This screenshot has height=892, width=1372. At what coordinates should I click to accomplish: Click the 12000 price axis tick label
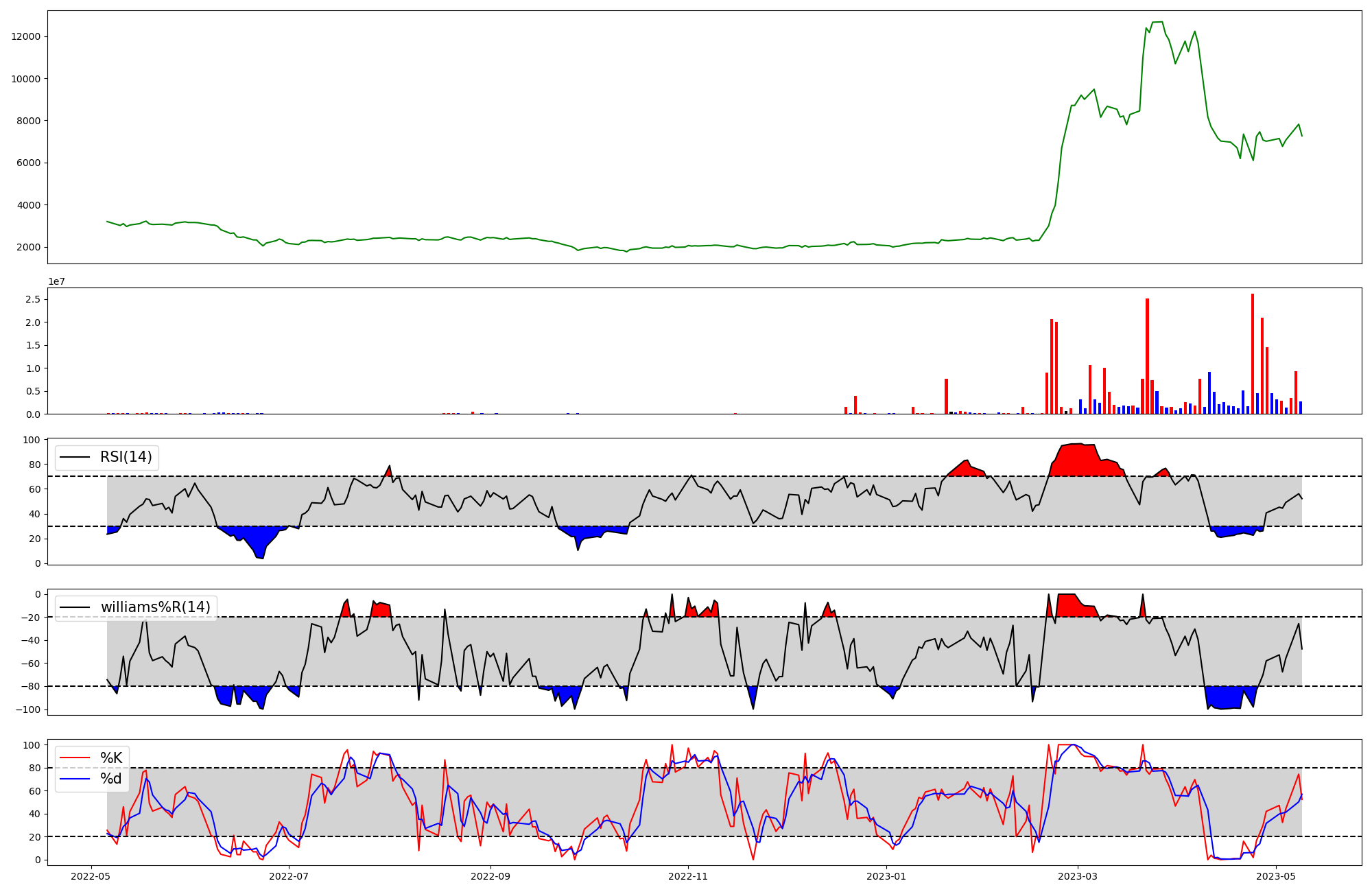pos(26,36)
